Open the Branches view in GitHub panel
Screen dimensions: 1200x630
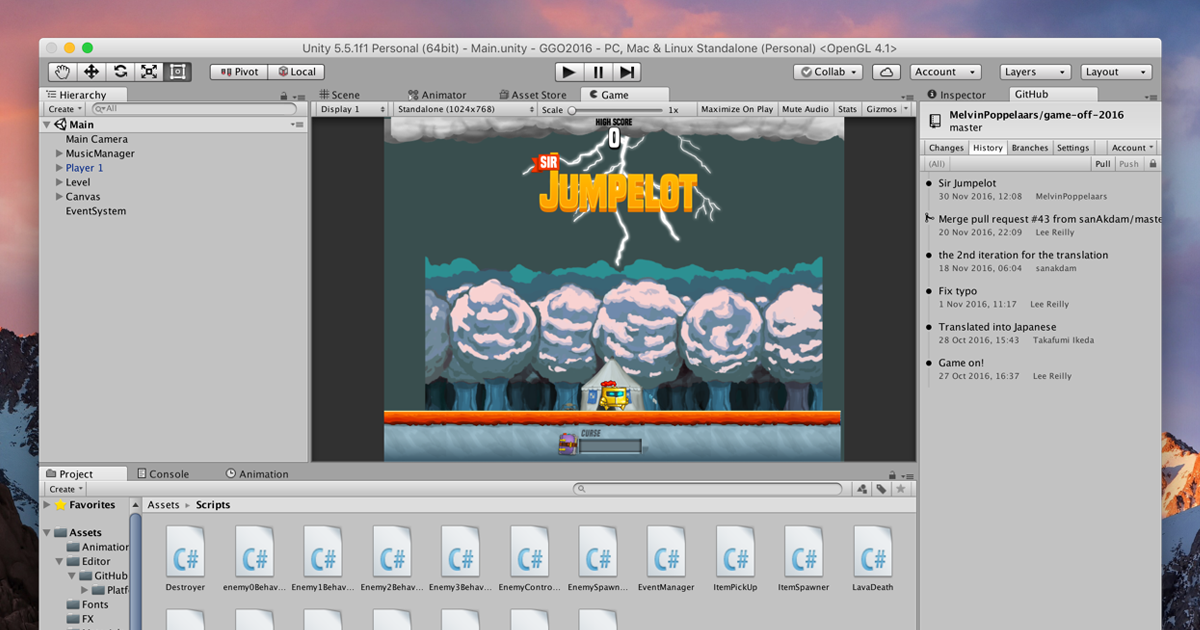point(1030,146)
